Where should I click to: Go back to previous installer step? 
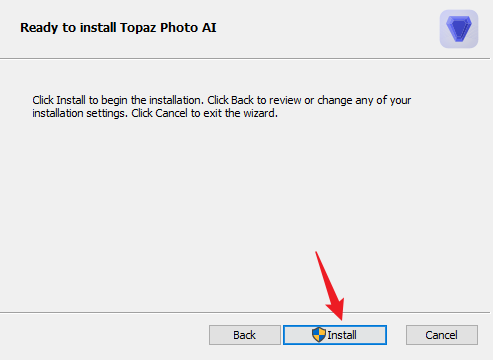245,335
